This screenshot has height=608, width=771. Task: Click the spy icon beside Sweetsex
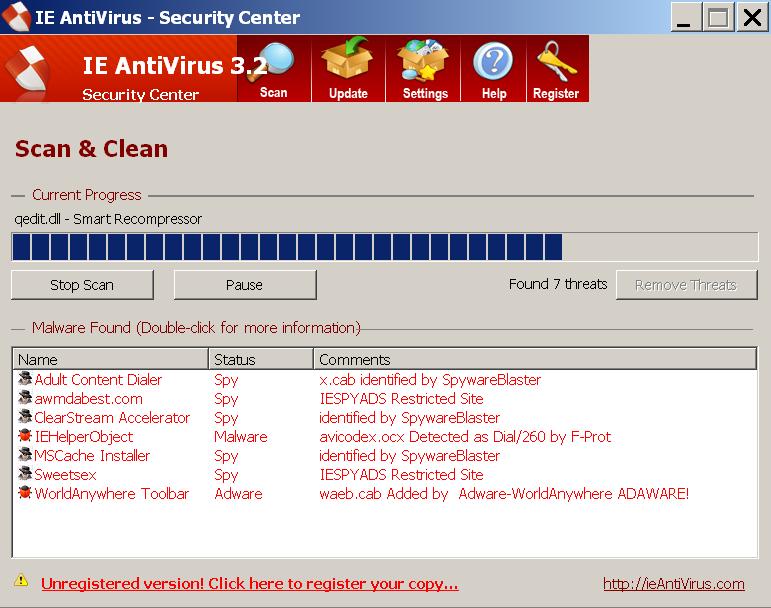tap(25, 474)
